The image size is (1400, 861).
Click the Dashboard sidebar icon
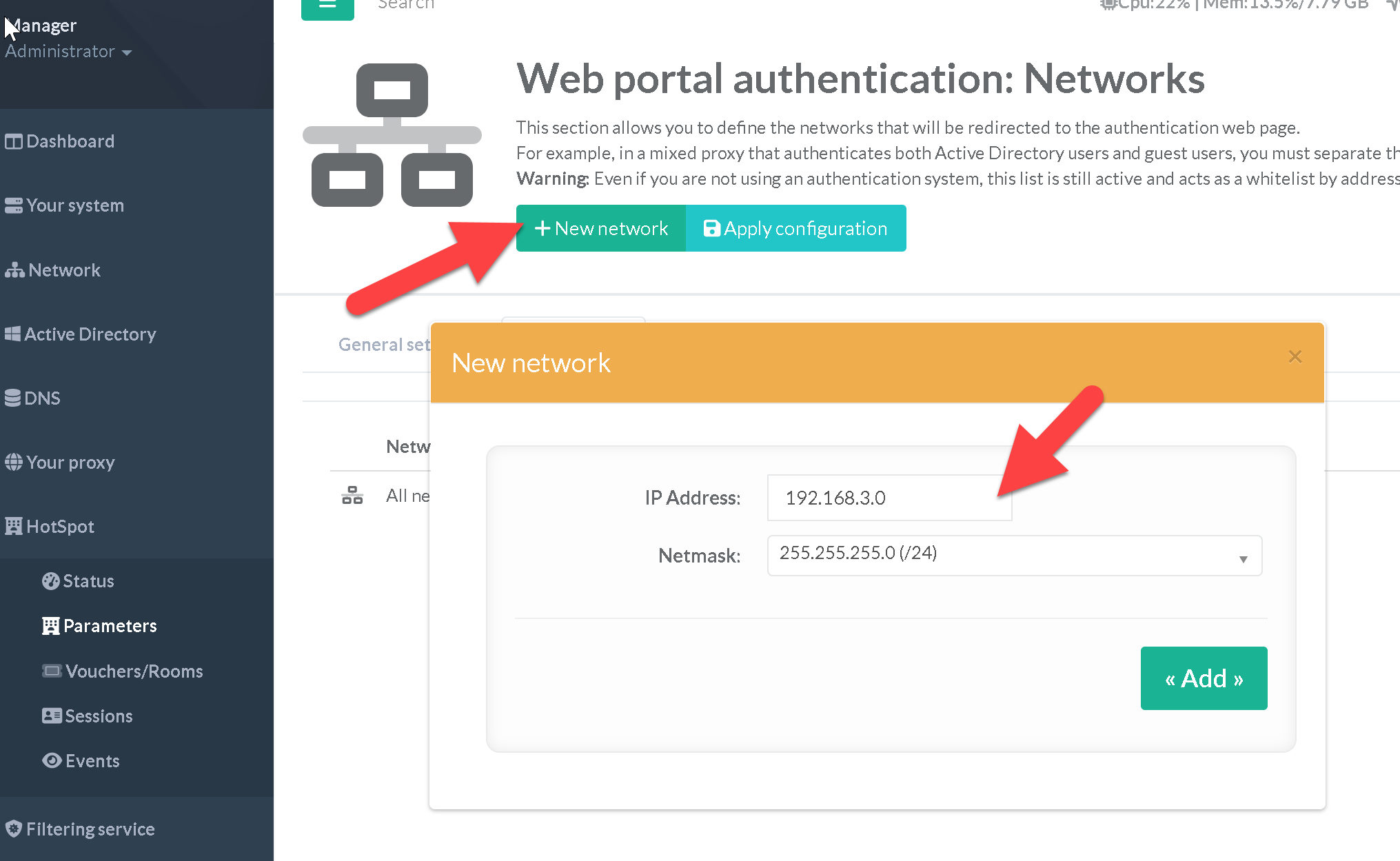(14, 141)
